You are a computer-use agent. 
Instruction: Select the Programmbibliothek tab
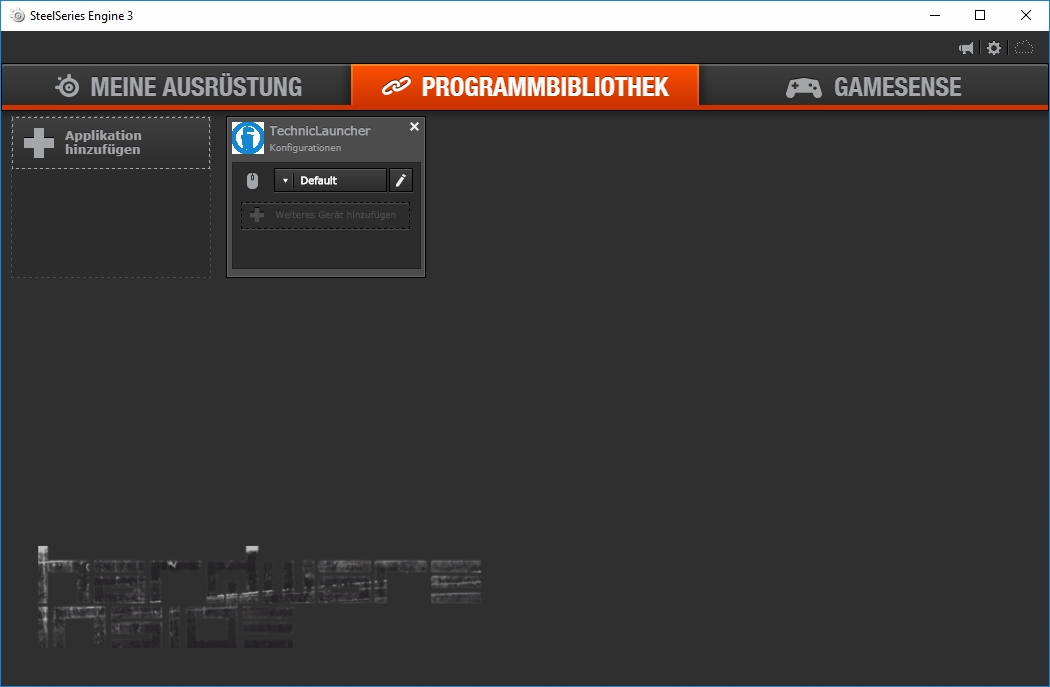point(525,87)
